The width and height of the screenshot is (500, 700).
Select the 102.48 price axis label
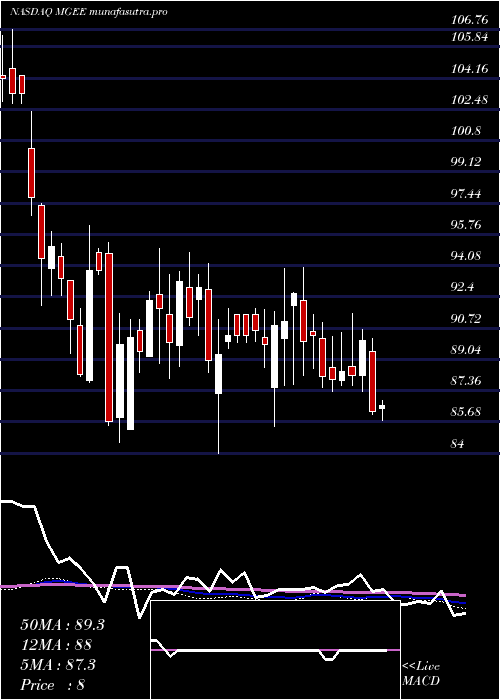tap(469, 100)
